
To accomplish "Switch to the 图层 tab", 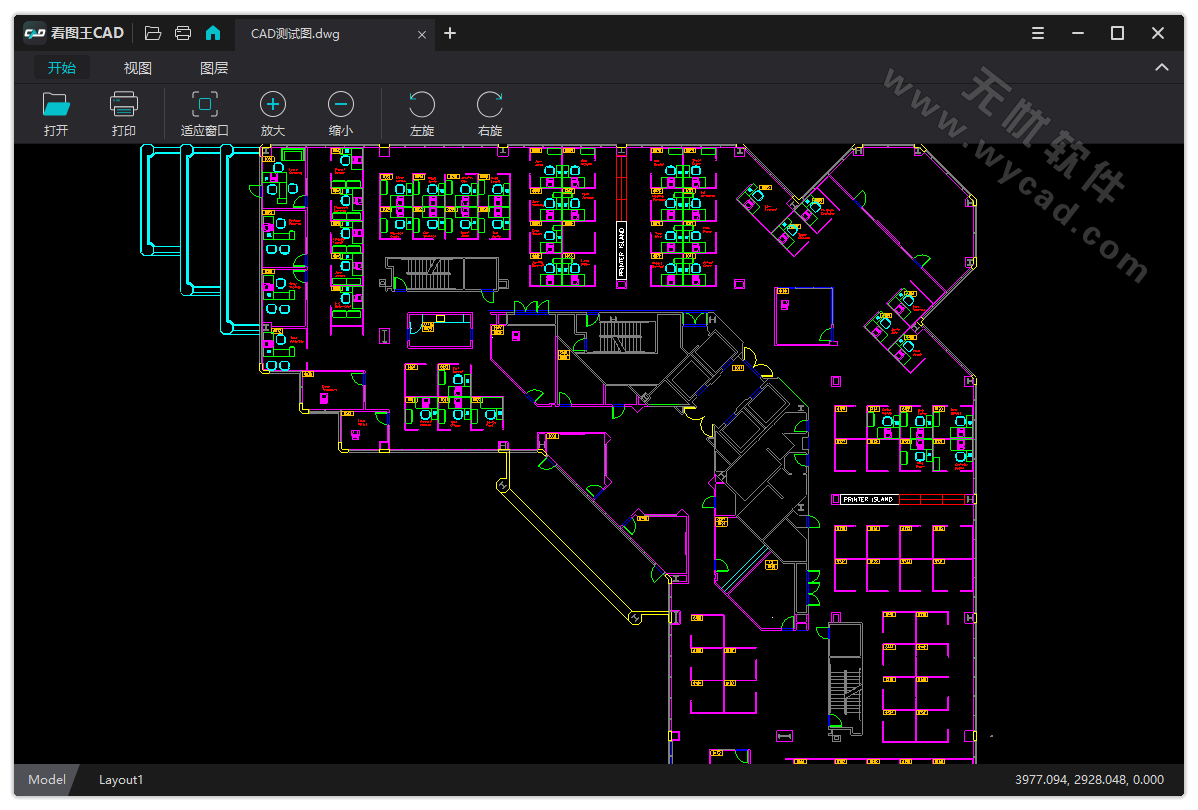I will [214, 68].
